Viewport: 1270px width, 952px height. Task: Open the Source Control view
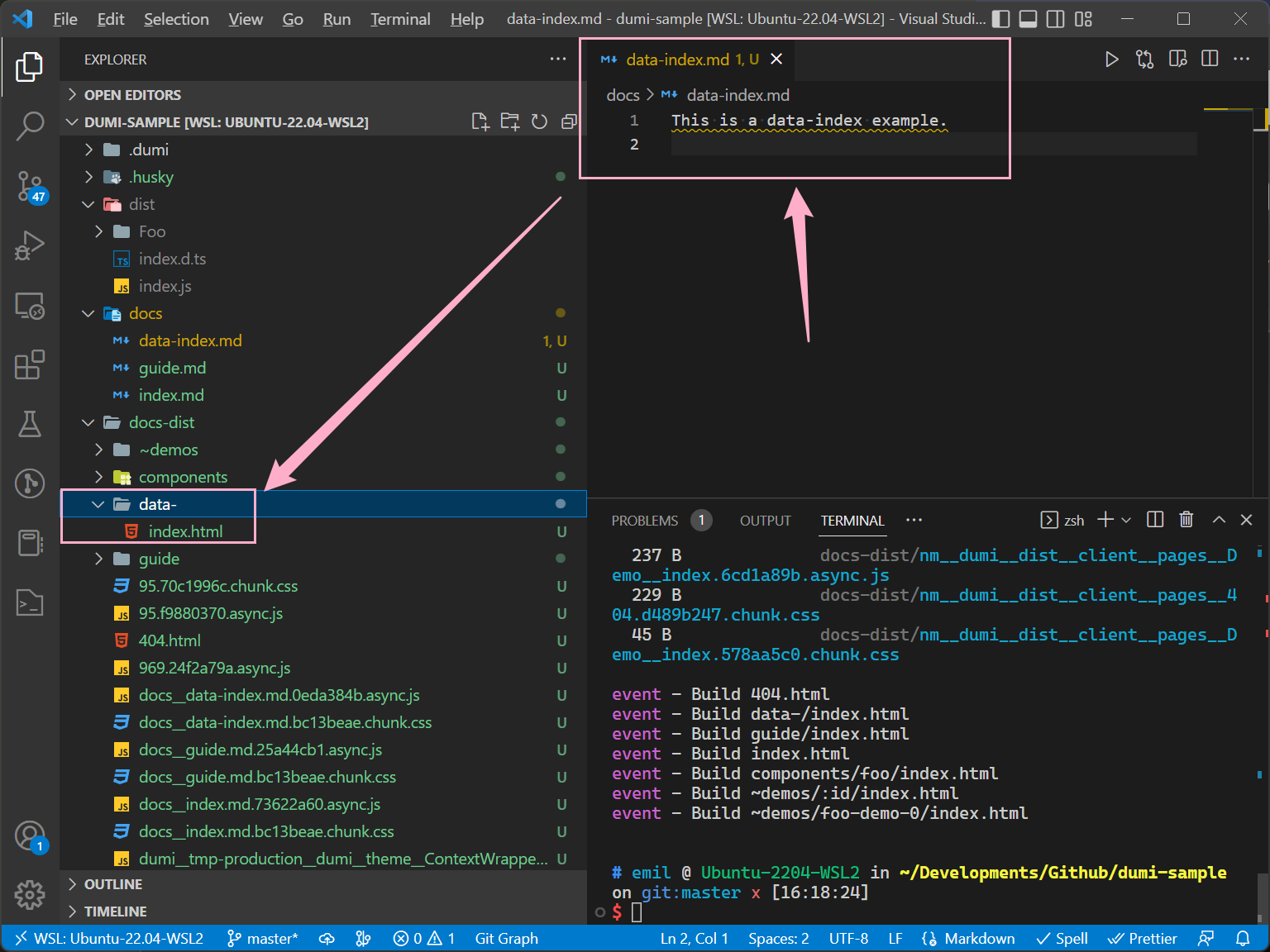[x=31, y=186]
